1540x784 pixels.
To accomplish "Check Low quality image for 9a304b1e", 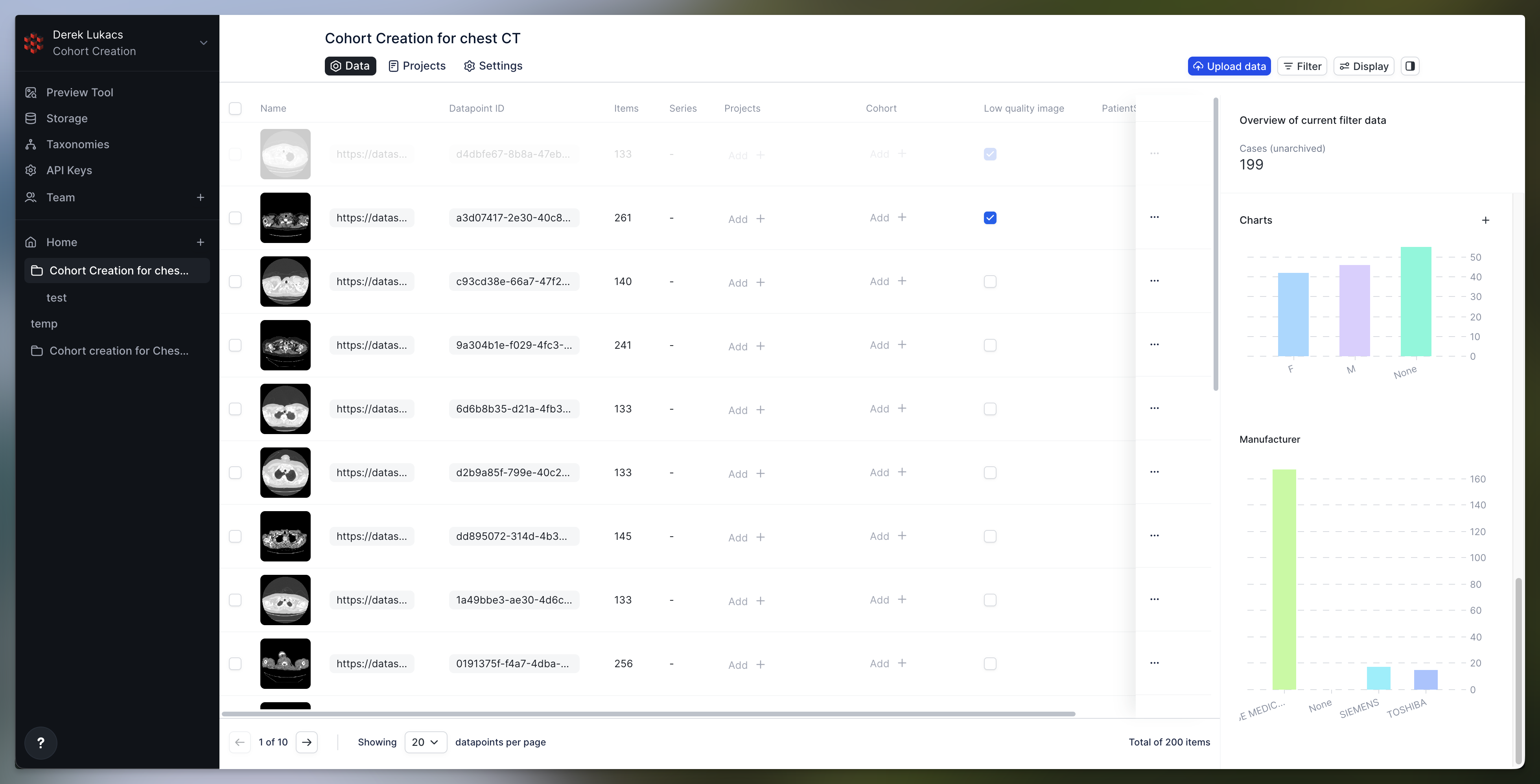I will click(x=990, y=345).
